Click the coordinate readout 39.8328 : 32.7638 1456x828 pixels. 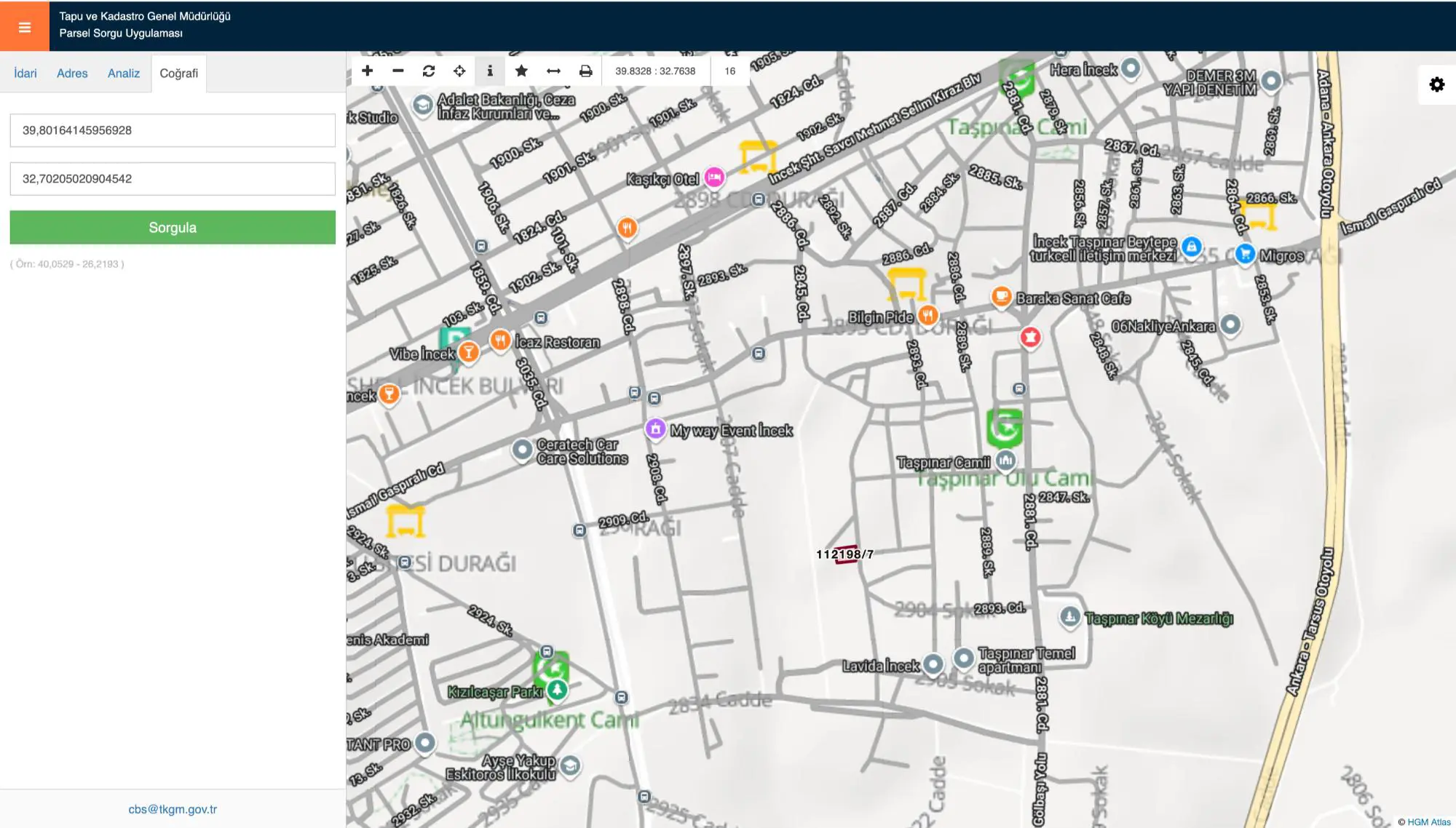(655, 71)
